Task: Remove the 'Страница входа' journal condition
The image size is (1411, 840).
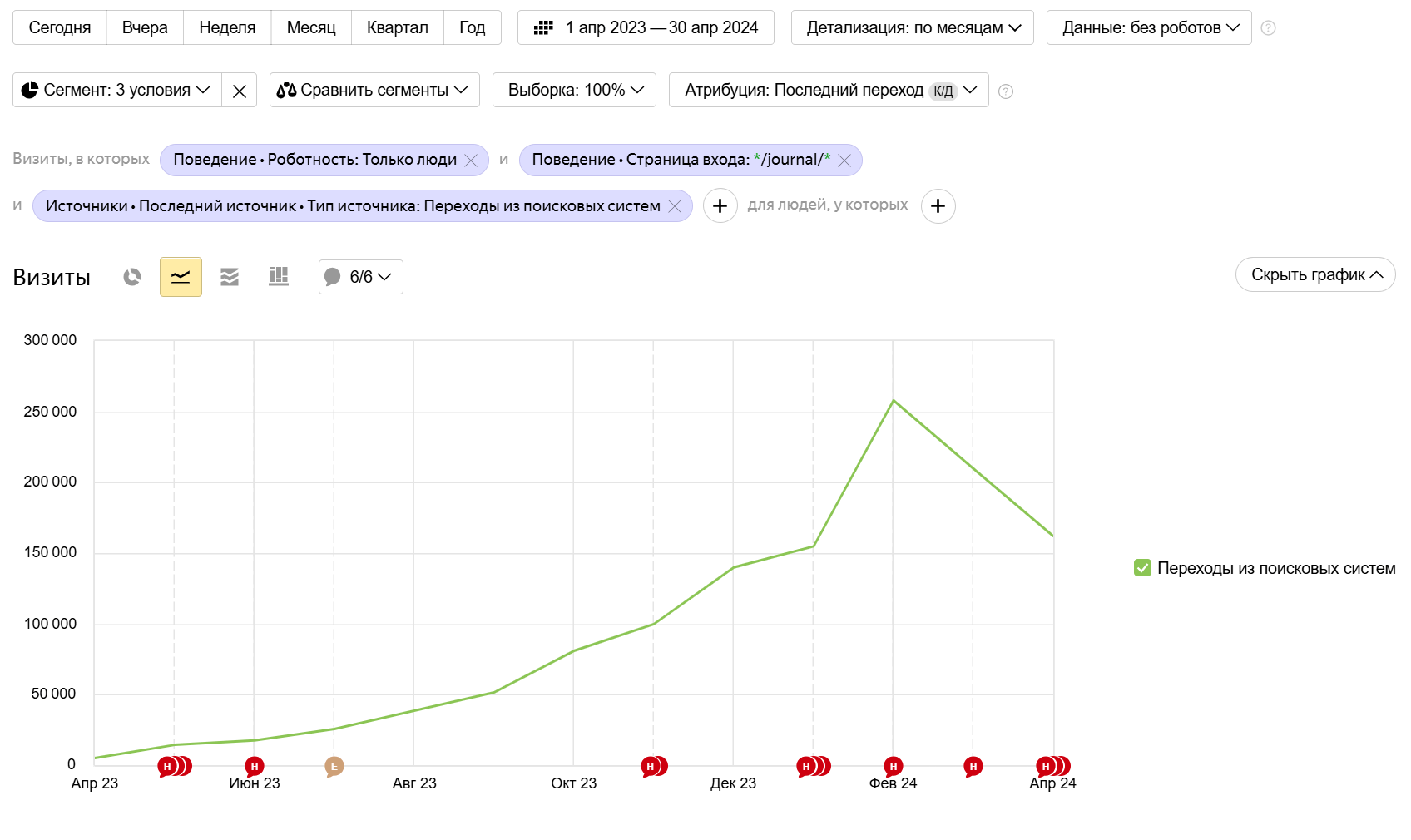Action: point(844,161)
